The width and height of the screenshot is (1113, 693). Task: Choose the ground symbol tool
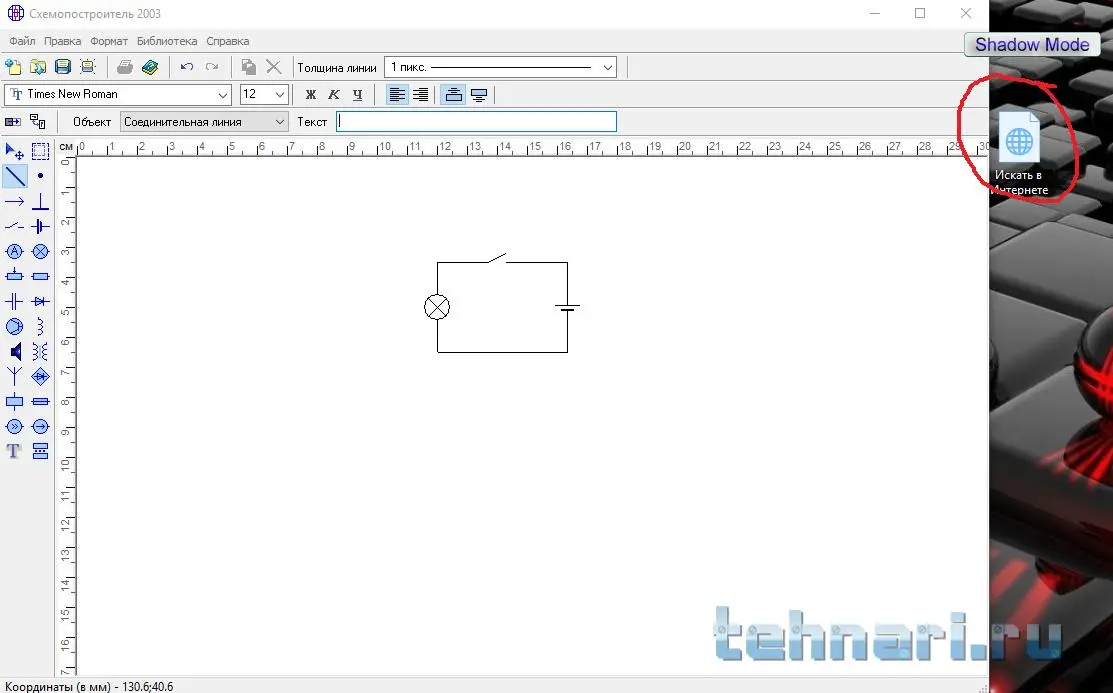pos(40,202)
